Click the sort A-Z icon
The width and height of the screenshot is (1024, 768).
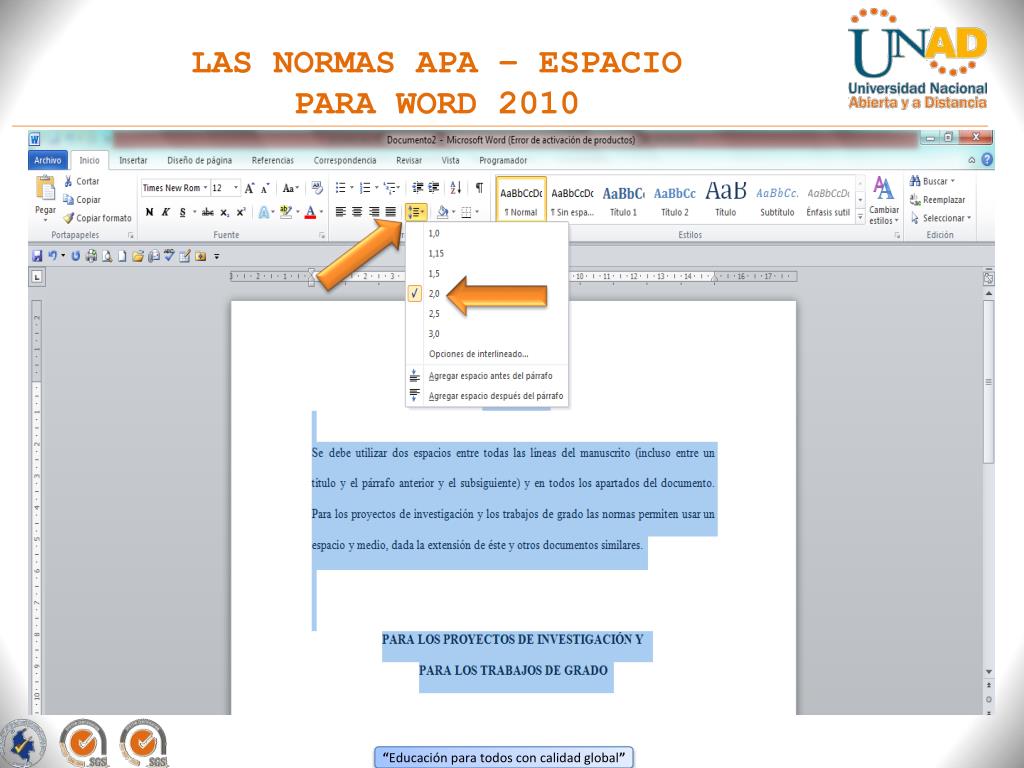coord(456,188)
